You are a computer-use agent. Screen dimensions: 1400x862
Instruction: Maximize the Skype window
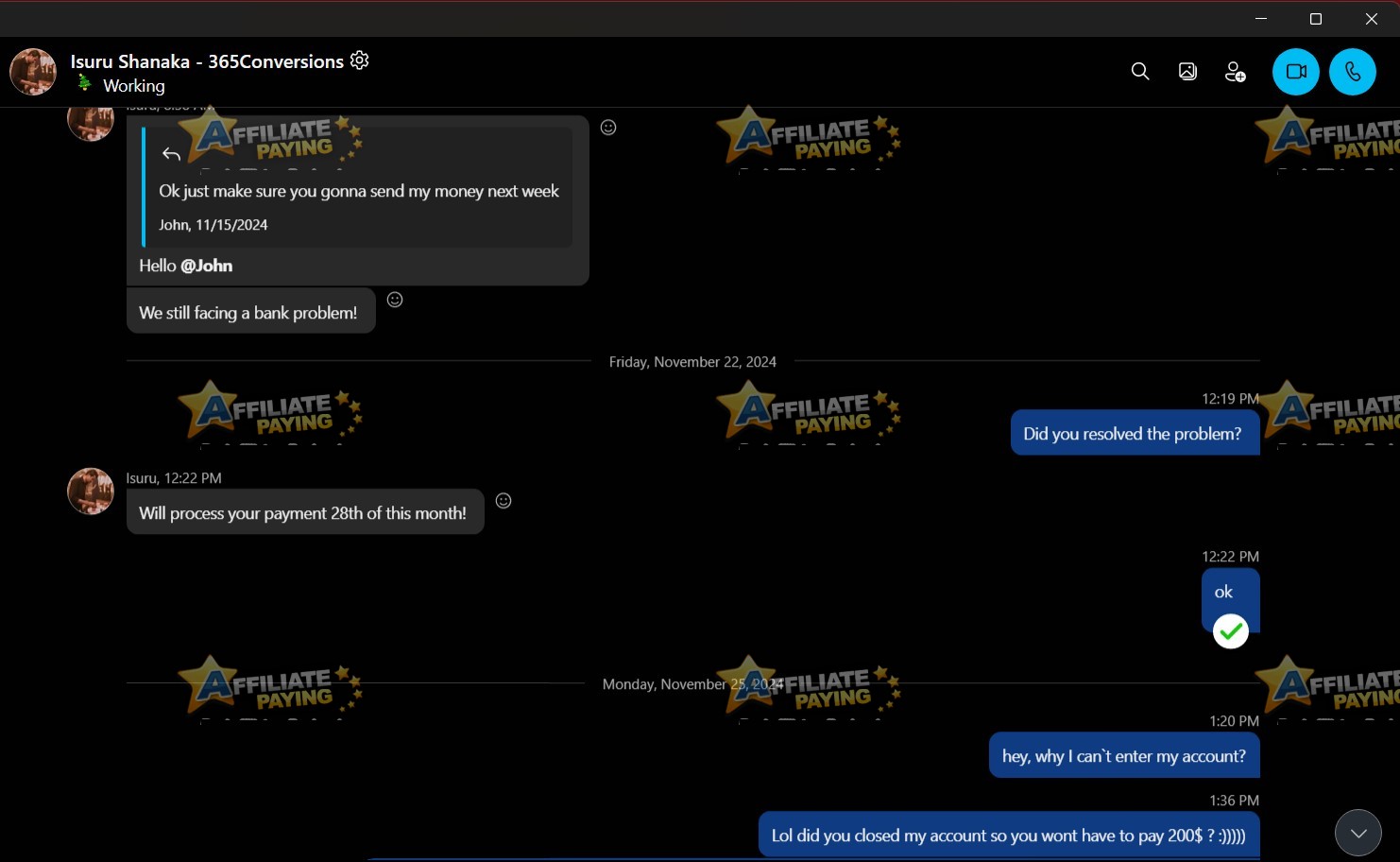[x=1316, y=19]
